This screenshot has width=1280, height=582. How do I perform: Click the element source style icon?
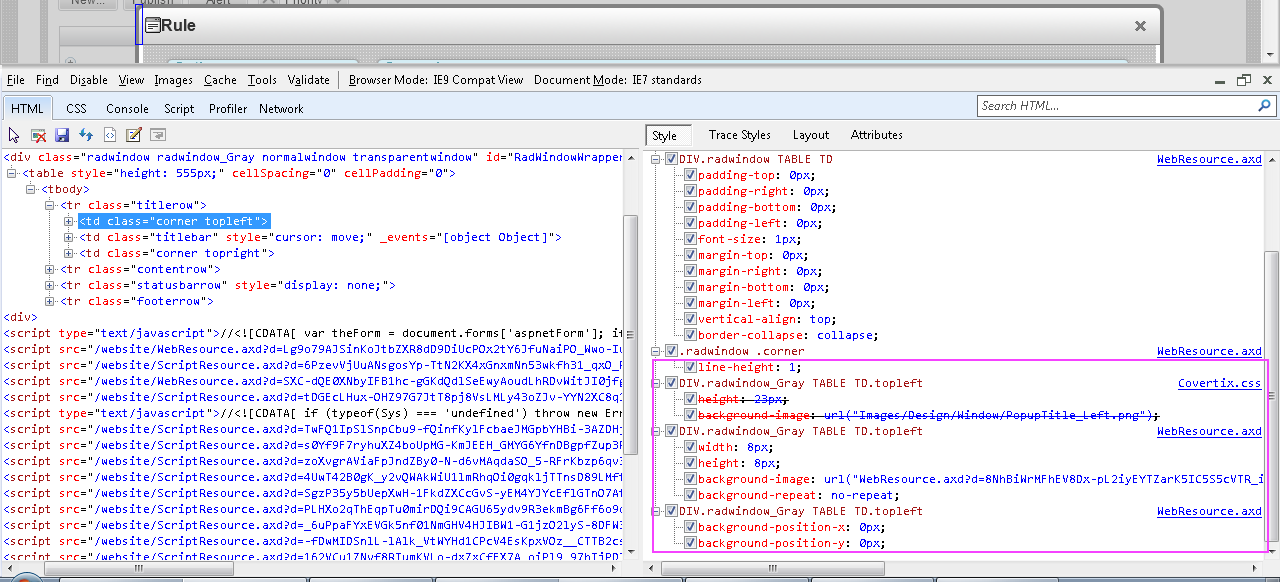110,135
